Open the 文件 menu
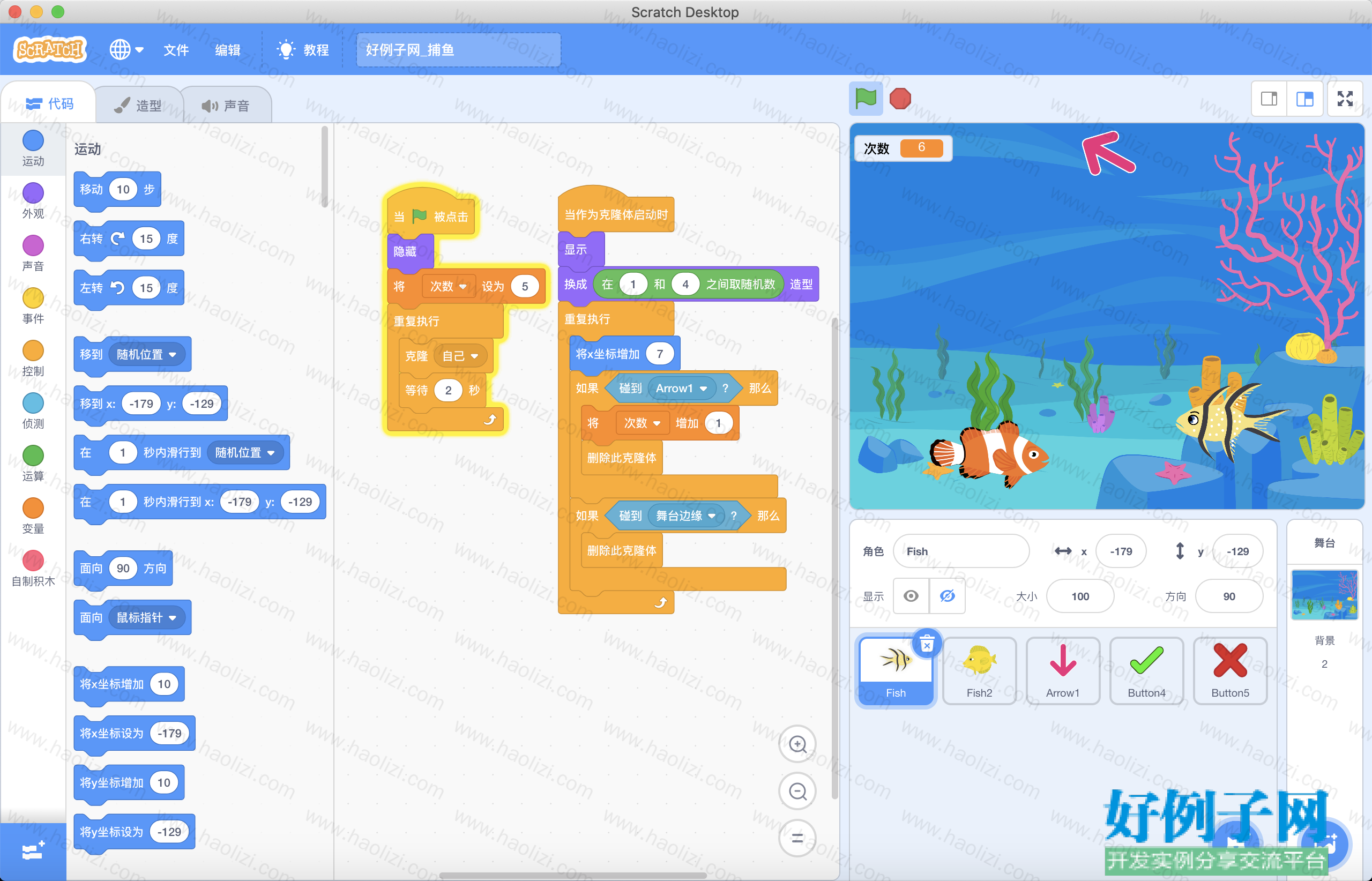 pyautogui.click(x=176, y=50)
